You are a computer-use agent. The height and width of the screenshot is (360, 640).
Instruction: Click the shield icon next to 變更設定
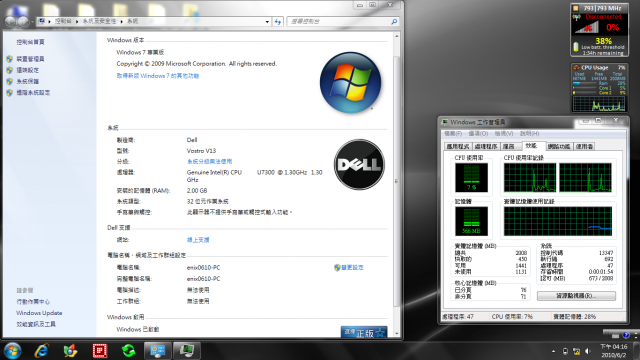click(337, 268)
